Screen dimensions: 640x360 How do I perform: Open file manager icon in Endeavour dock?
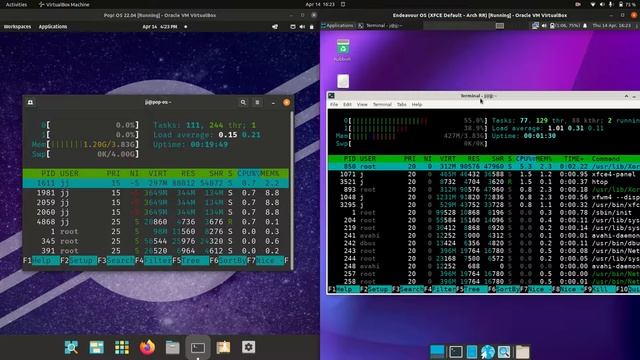(472, 351)
